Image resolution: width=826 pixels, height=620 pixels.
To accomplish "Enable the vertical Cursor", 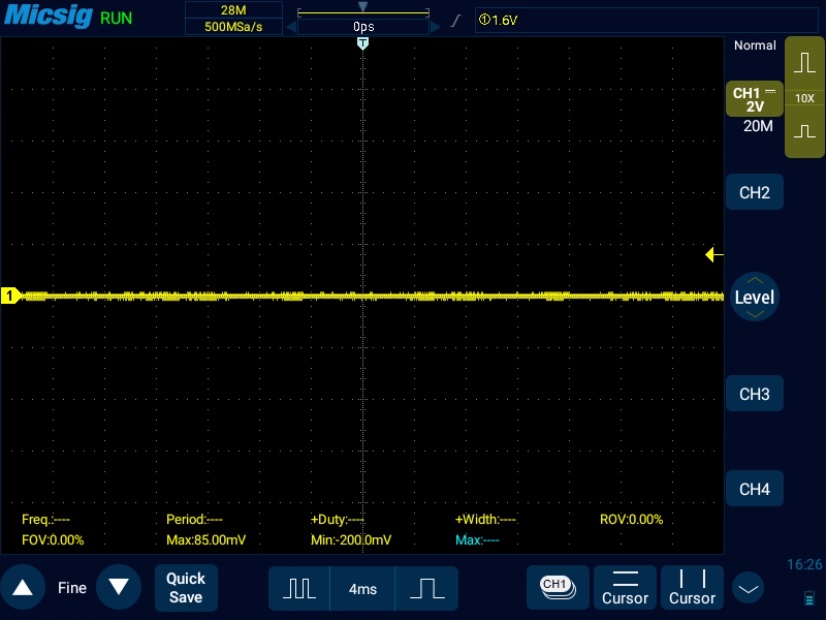I will (x=692, y=587).
